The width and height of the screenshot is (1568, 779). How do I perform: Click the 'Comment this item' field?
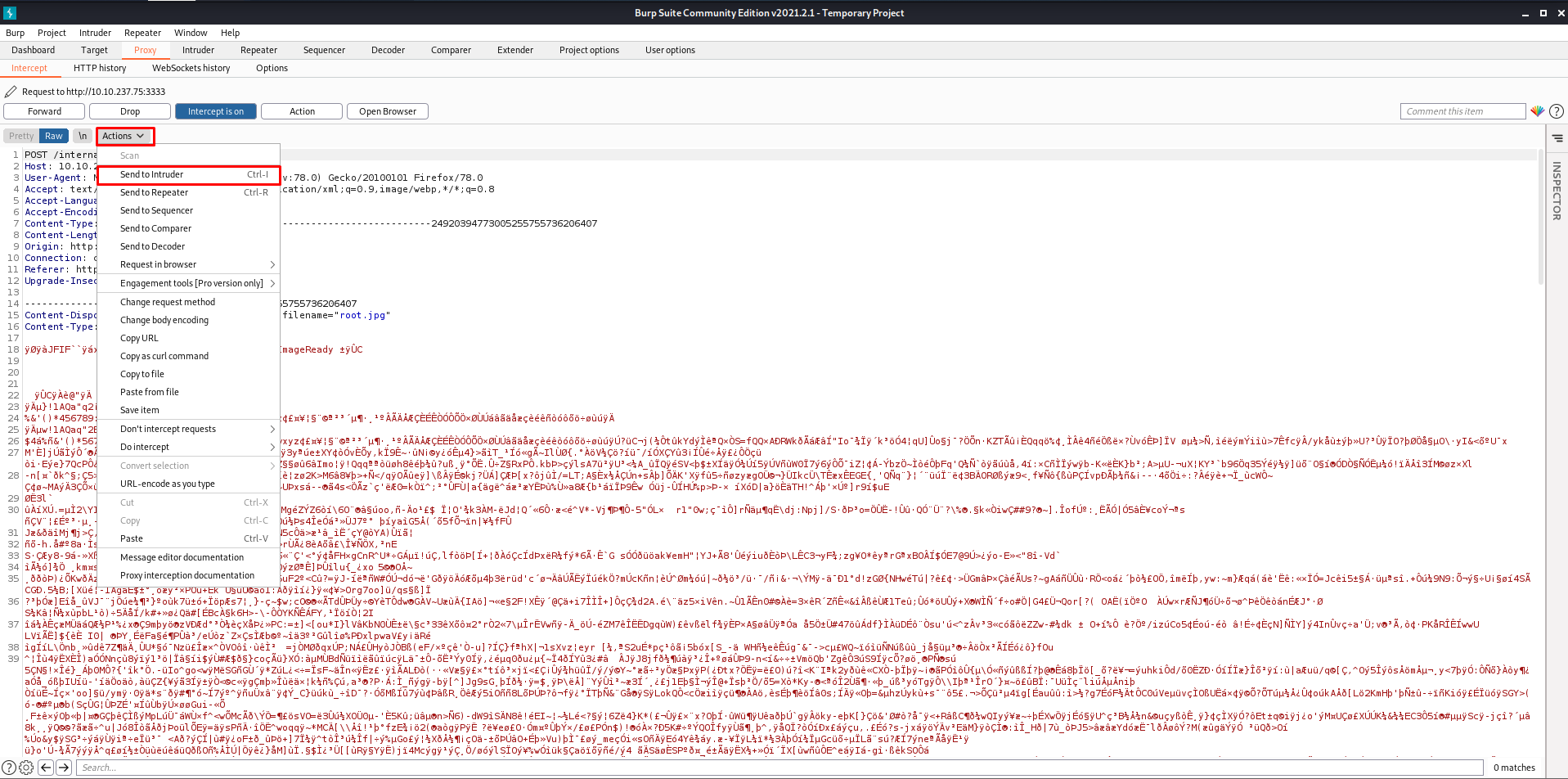[1462, 111]
